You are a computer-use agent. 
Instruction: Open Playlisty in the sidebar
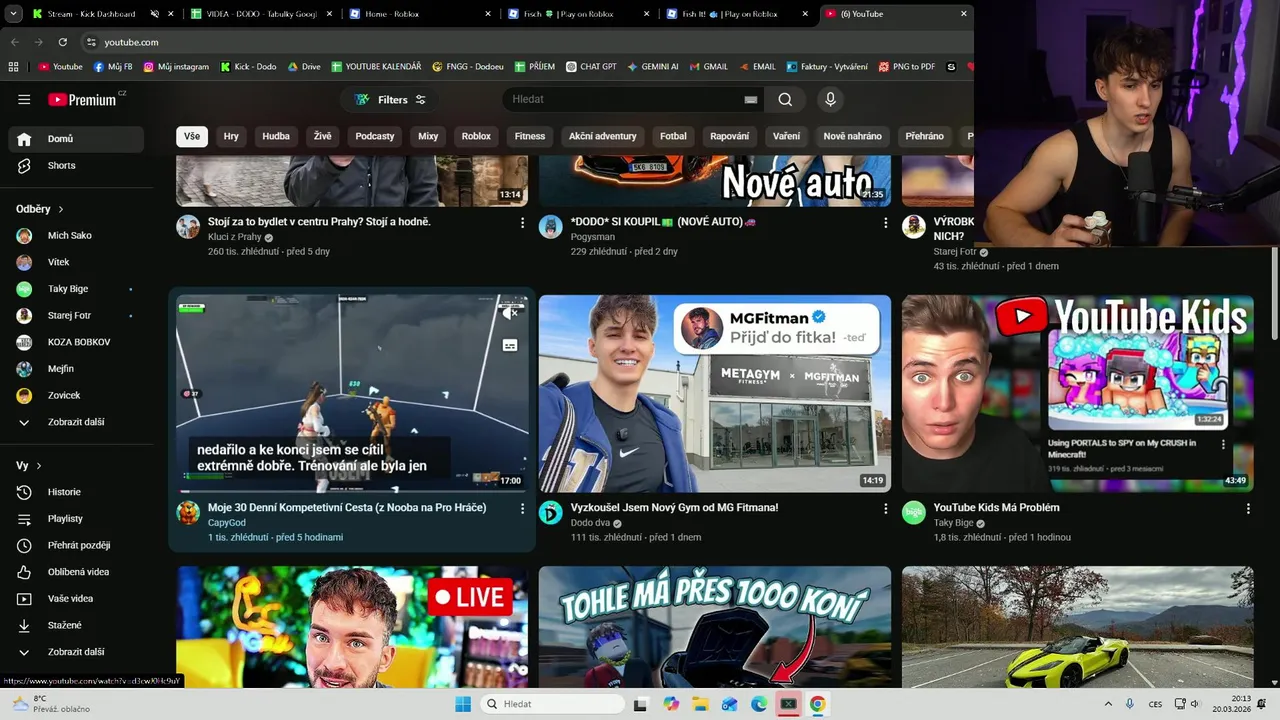click(76, 519)
